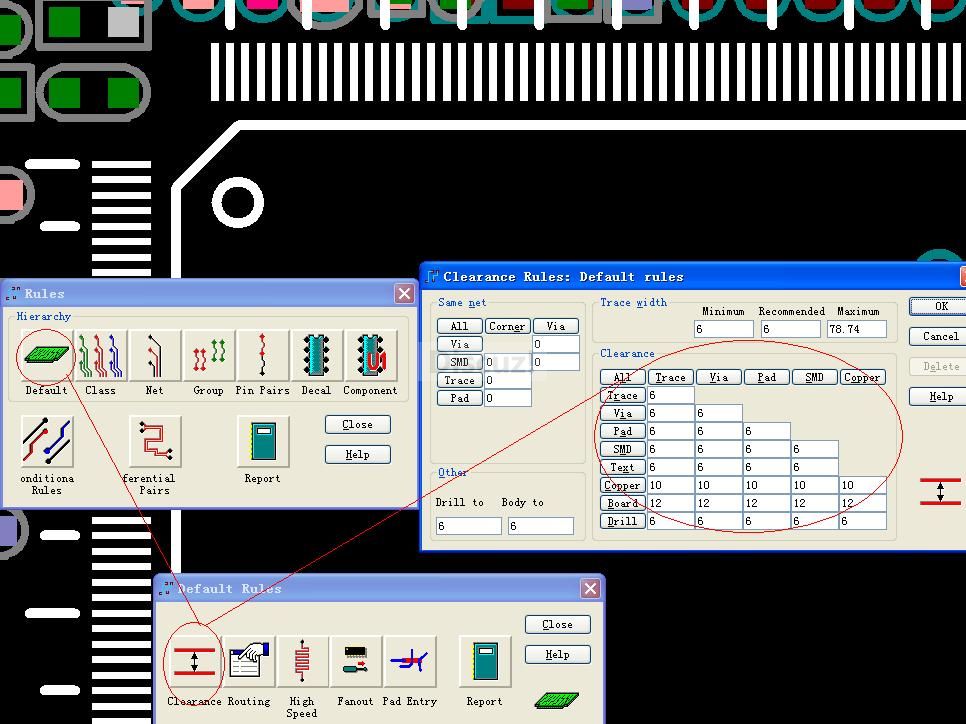Open the Default hierarchy rules icon

pyautogui.click(x=47, y=356)
